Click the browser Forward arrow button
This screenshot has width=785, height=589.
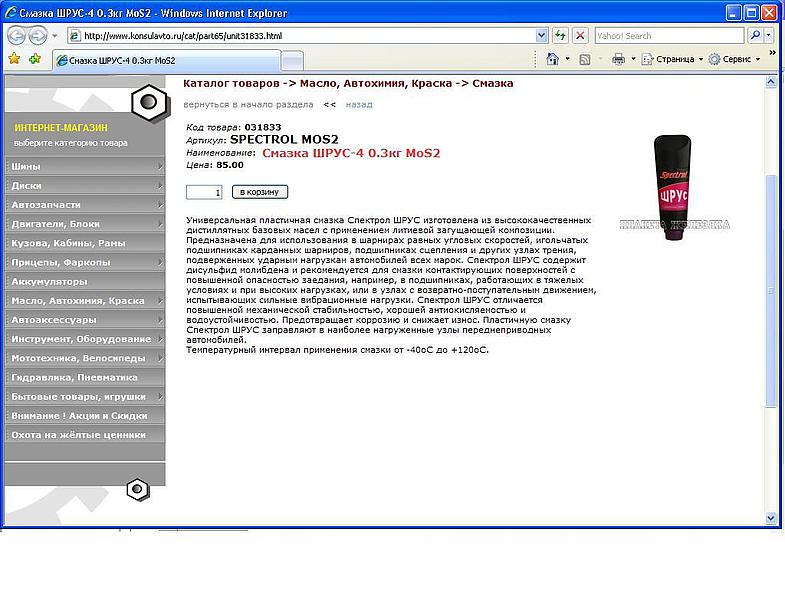point(37,36)
